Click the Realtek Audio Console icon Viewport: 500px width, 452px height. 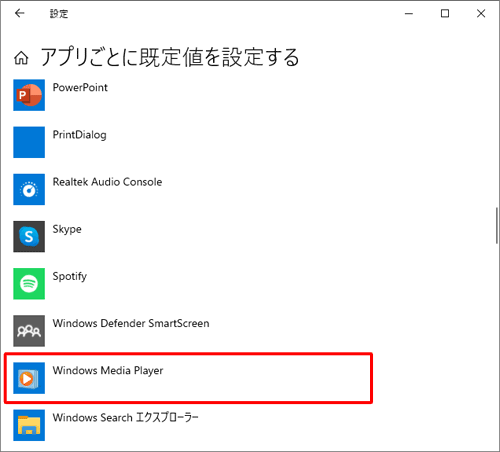click(29, 189)
